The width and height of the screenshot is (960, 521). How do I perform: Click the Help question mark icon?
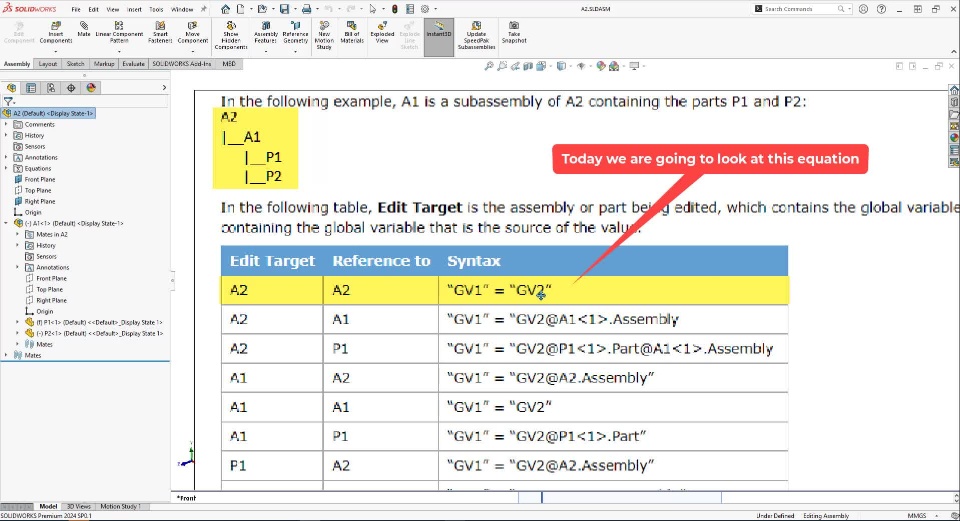click(x=881, y=9)
